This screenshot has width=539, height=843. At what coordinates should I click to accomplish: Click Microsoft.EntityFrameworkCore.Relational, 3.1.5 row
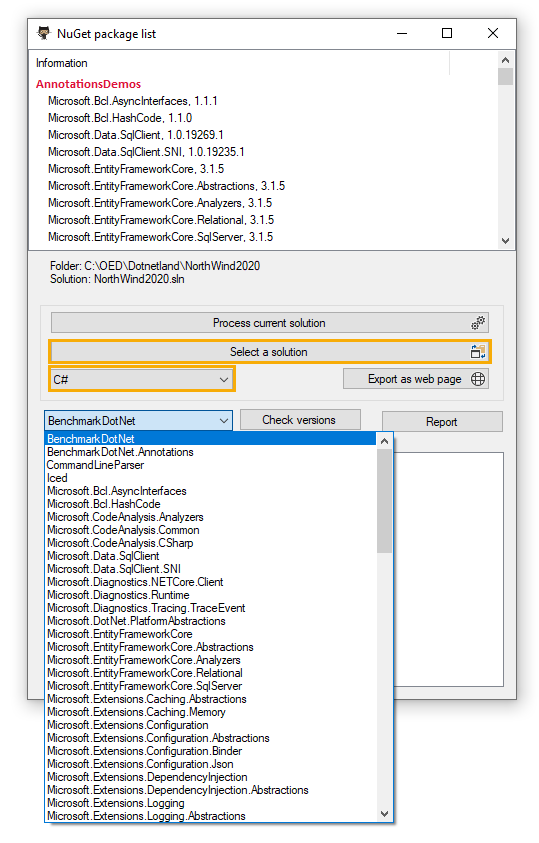(161, 220)
